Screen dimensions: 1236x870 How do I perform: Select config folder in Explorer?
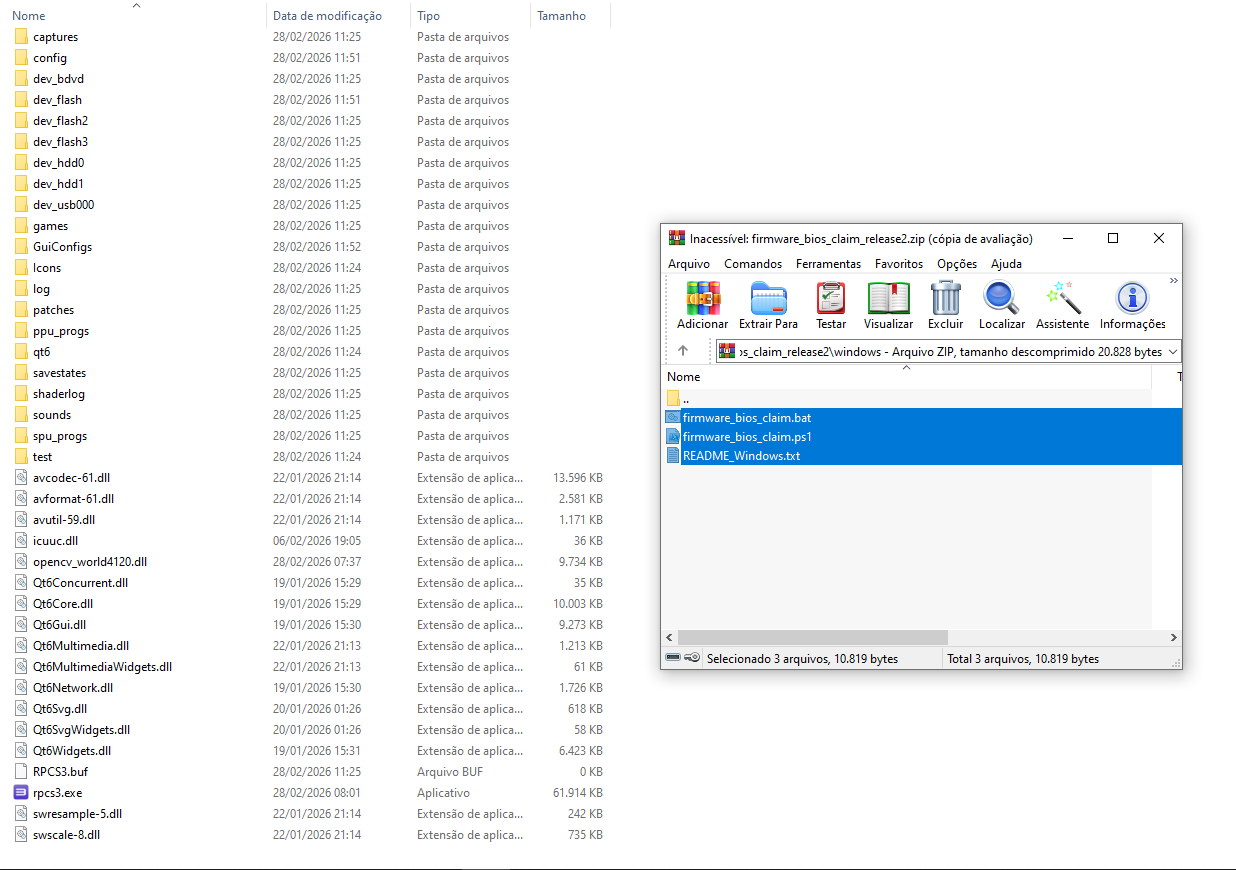tap(49, 58)
